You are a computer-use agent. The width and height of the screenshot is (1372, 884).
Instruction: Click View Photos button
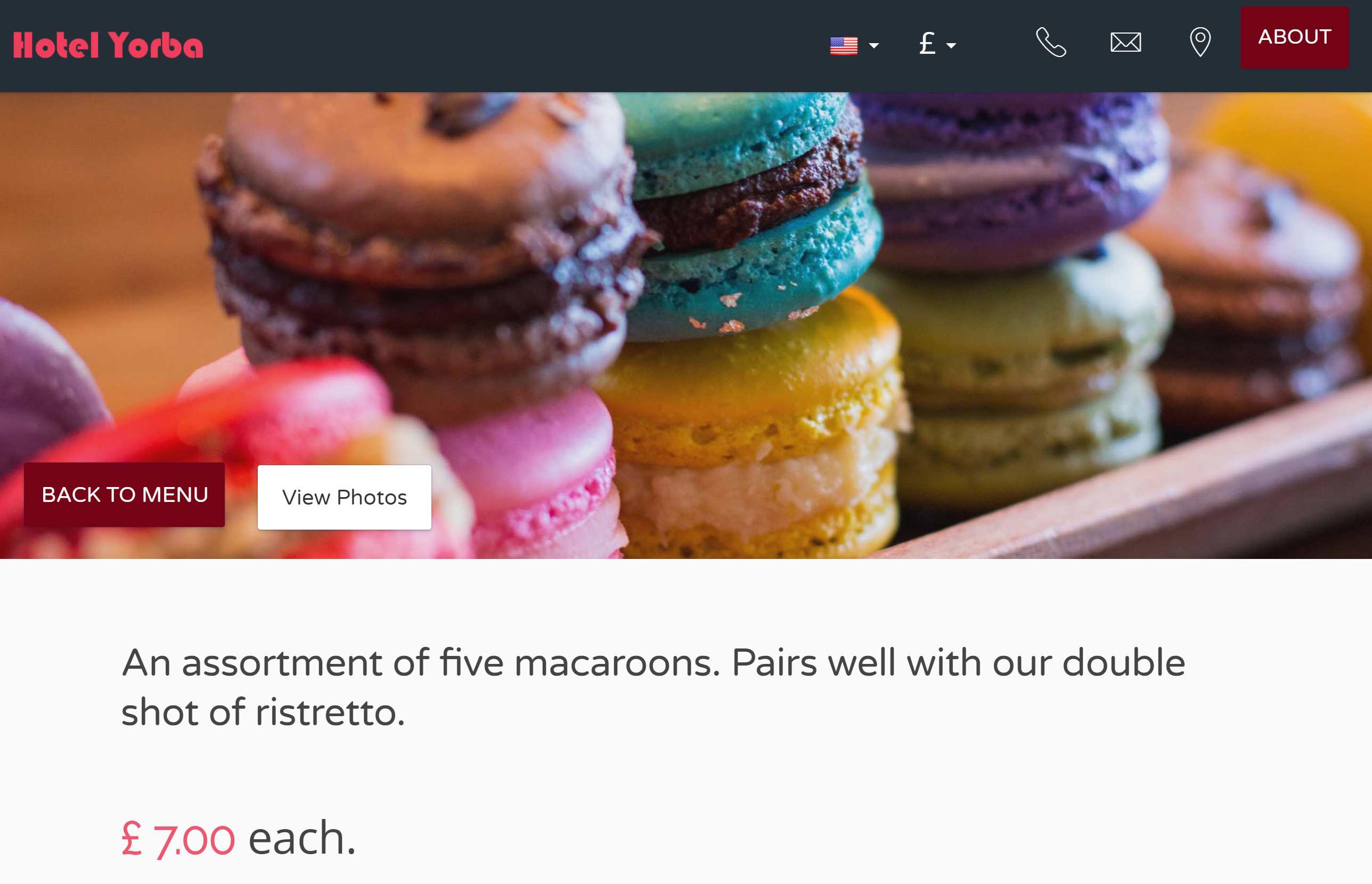point(345,495)
